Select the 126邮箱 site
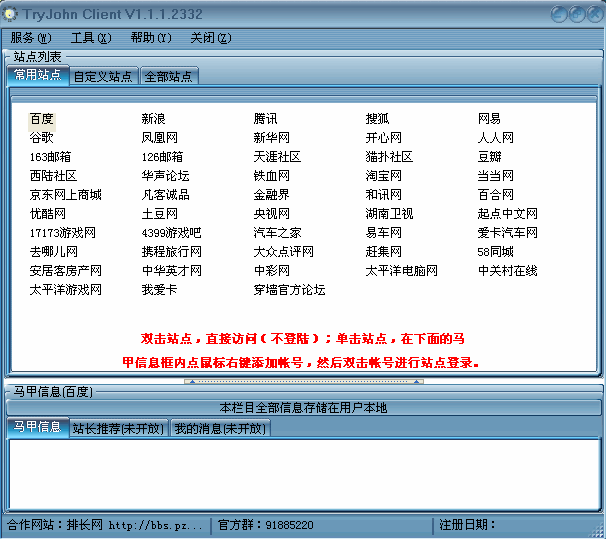 (162, 157)
